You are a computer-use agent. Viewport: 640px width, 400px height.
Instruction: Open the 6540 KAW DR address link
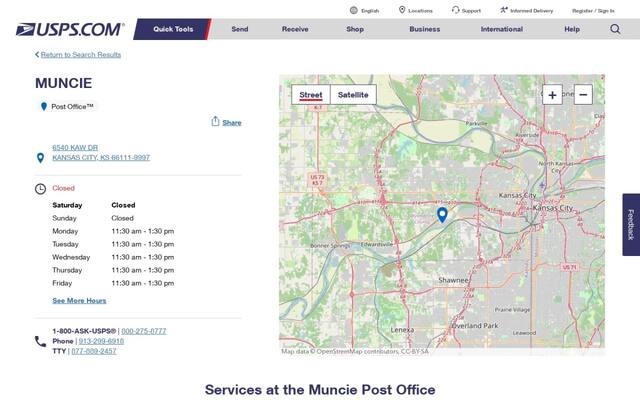coord(75,147)
